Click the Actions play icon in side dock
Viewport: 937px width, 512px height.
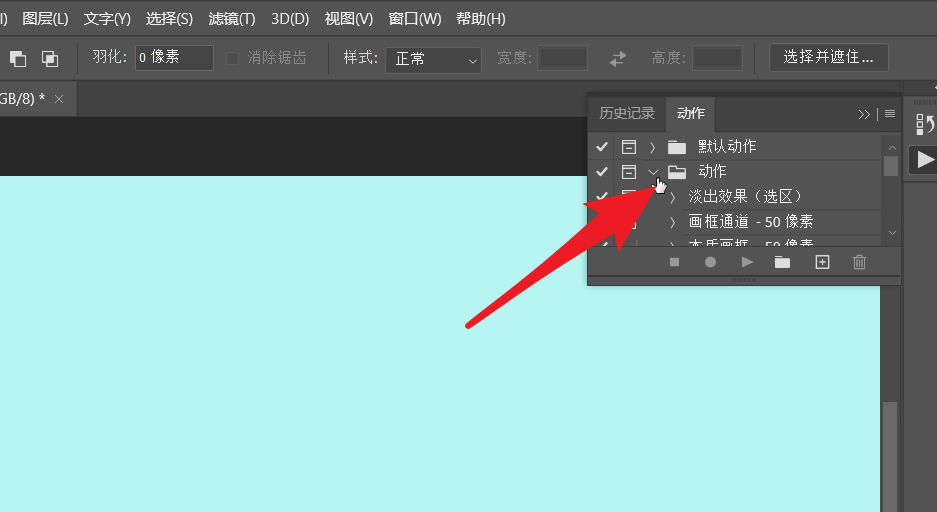924,160
